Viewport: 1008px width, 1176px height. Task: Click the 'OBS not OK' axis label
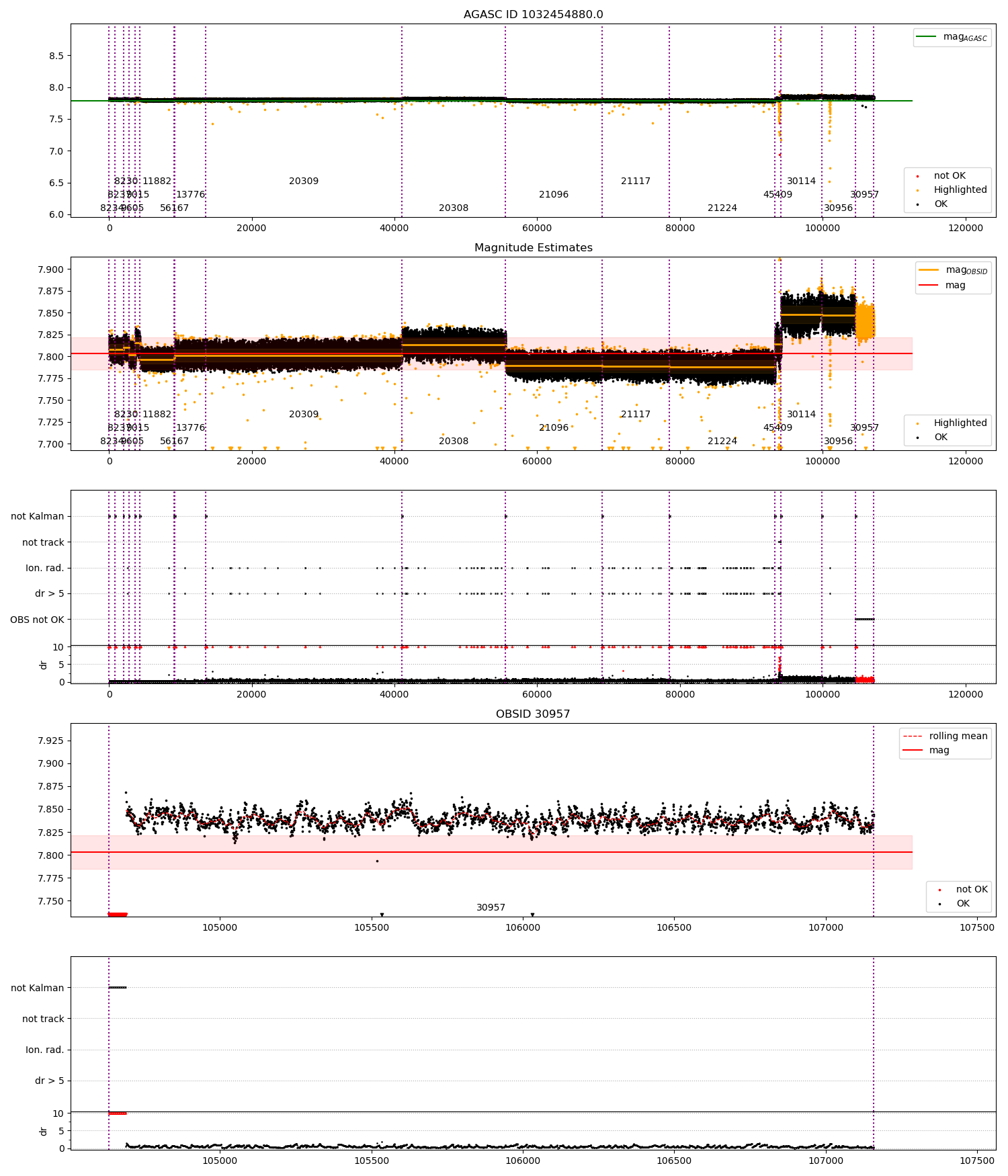(x=37, y=620)
